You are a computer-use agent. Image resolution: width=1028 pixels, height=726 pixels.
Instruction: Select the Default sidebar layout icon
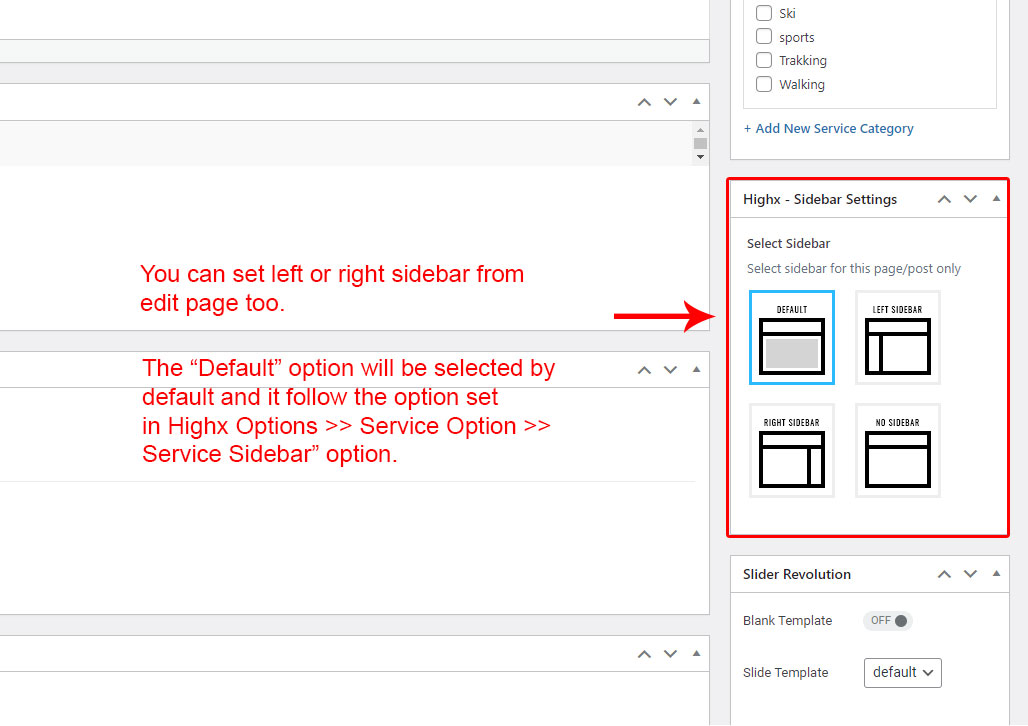[791, 337]
